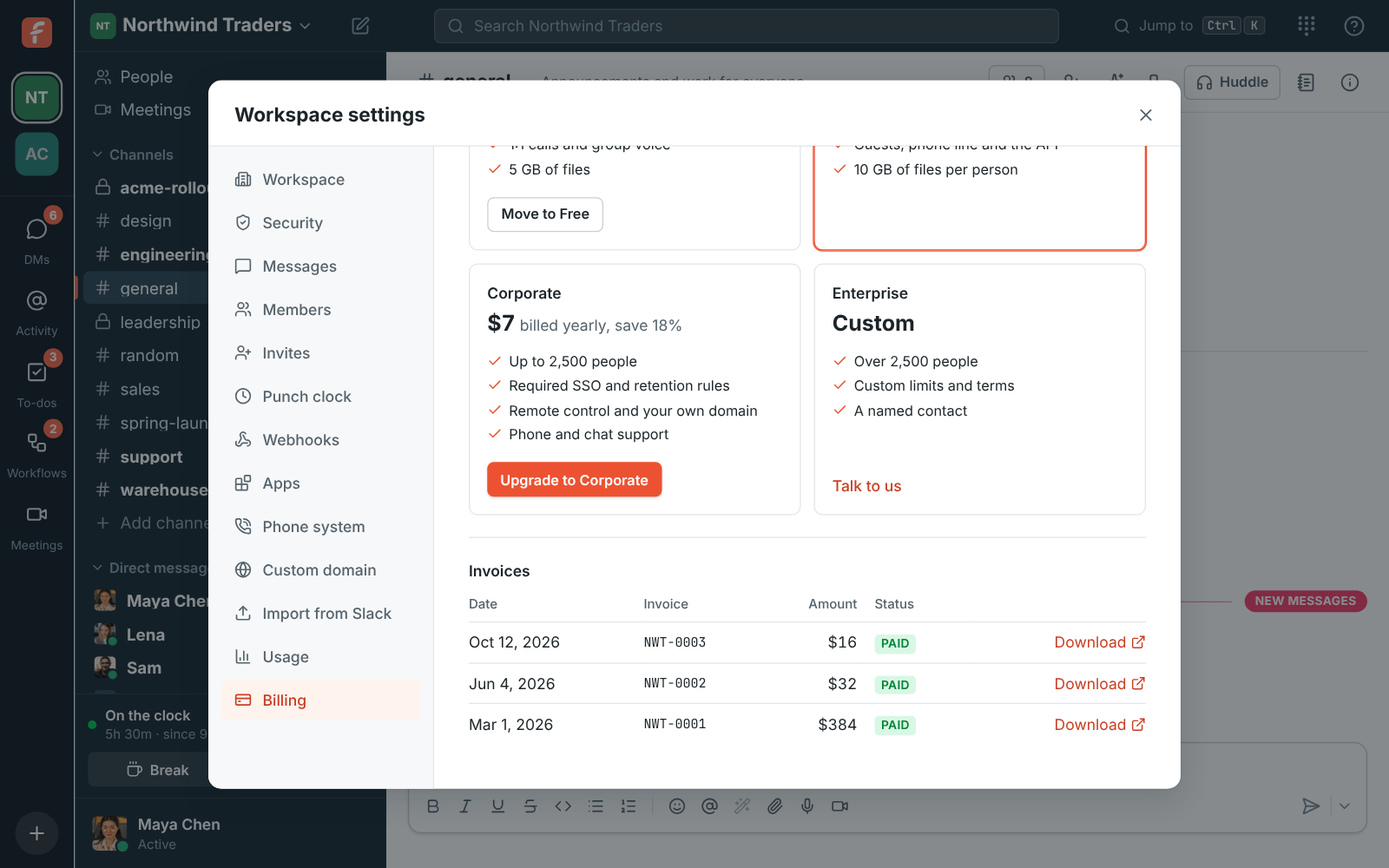Start a Huddle
The width and height of the screenshot is (1389, 868).
coord(1232,82)
